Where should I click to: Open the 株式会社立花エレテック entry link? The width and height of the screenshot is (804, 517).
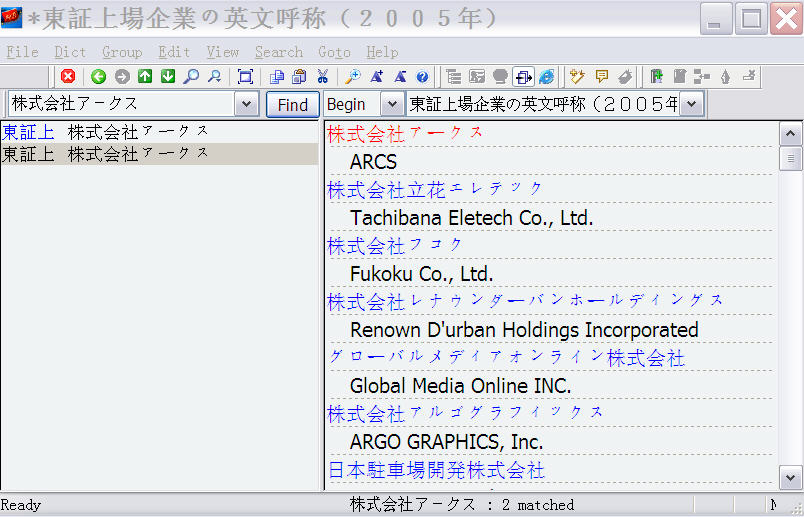coord(435,190)
